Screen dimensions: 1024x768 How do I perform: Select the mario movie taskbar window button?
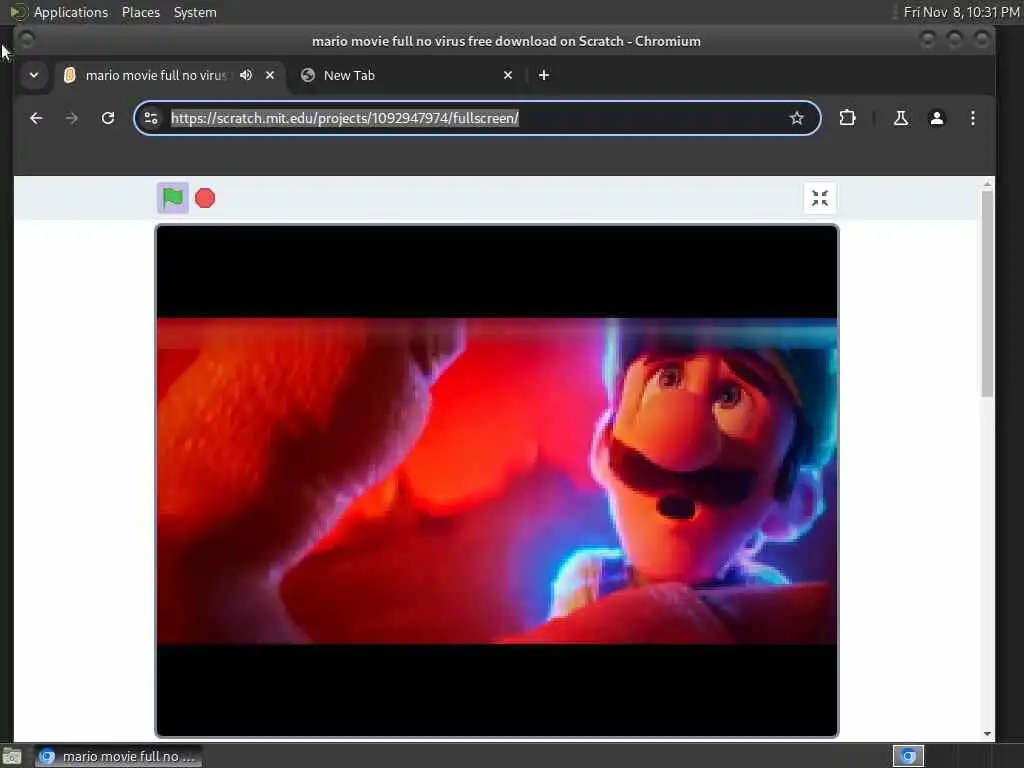click(x=118, y=756)
